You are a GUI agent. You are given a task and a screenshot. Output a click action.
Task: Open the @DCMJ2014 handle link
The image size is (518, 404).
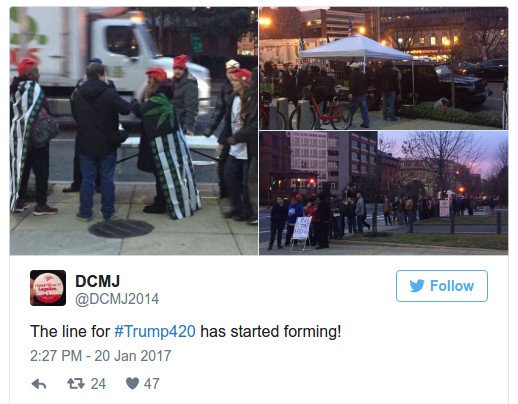click(x=117, y=299)
